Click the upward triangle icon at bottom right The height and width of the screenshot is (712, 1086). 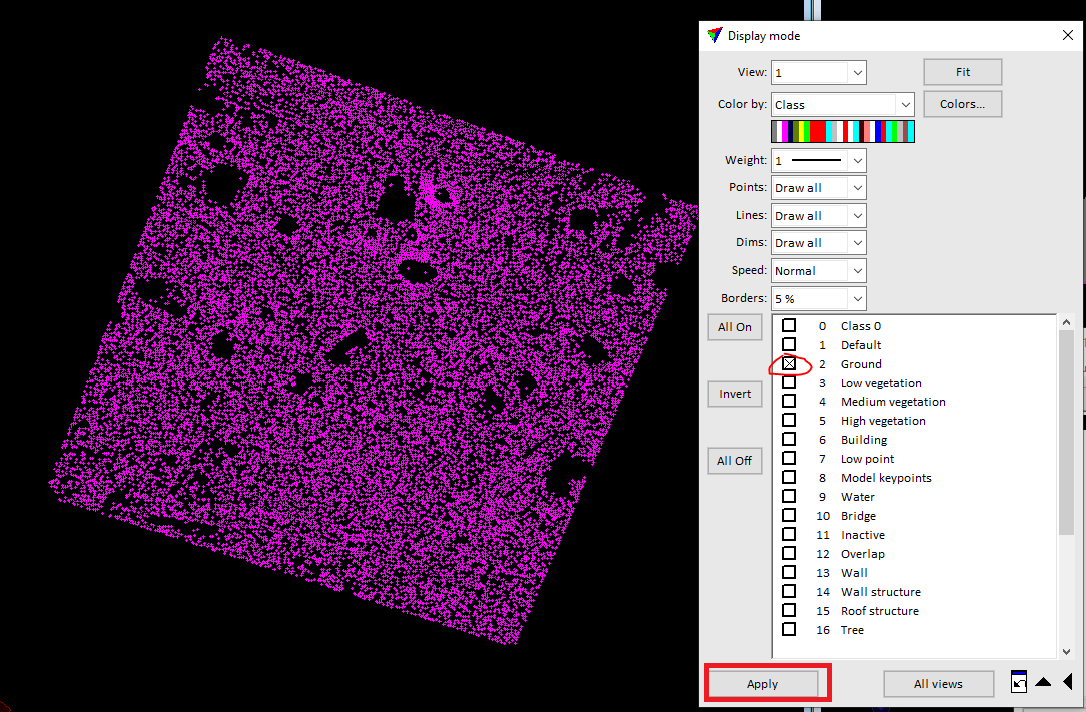click(1043, 682)
